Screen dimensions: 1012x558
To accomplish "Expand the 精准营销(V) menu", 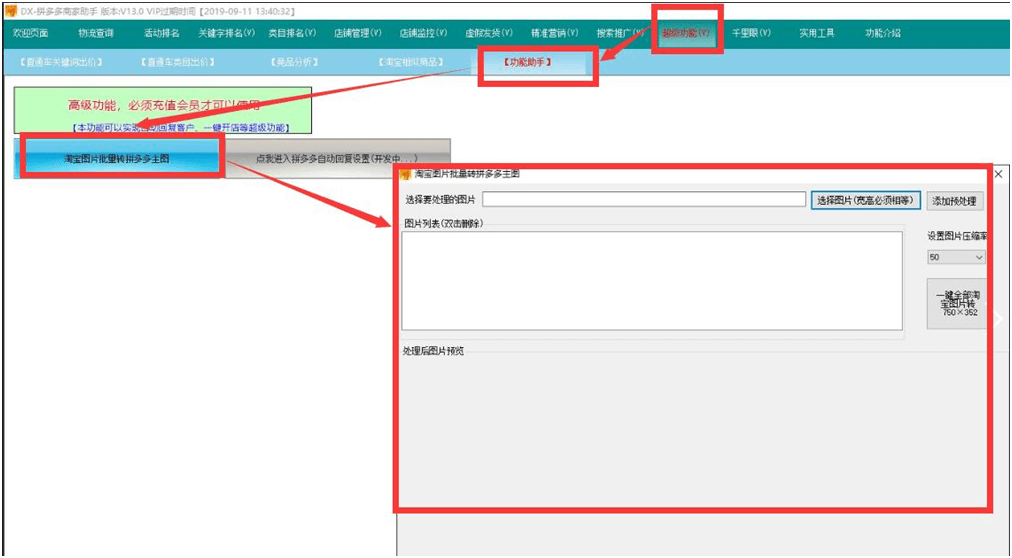I will coord(554,33).
